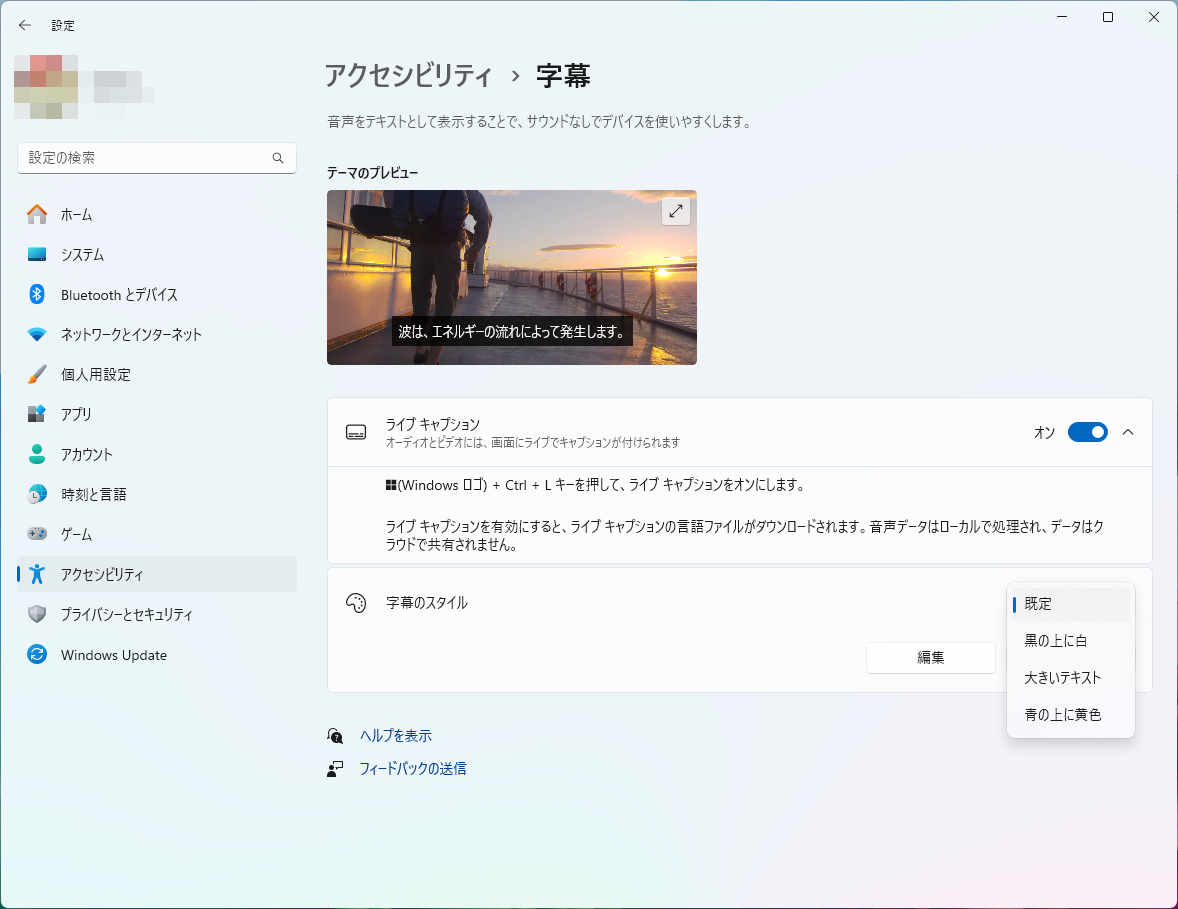This screenshot has height=909, width=1178.
Task: Go to Windows Update settings
Action: pyautogui.click(x=115, y=654)
